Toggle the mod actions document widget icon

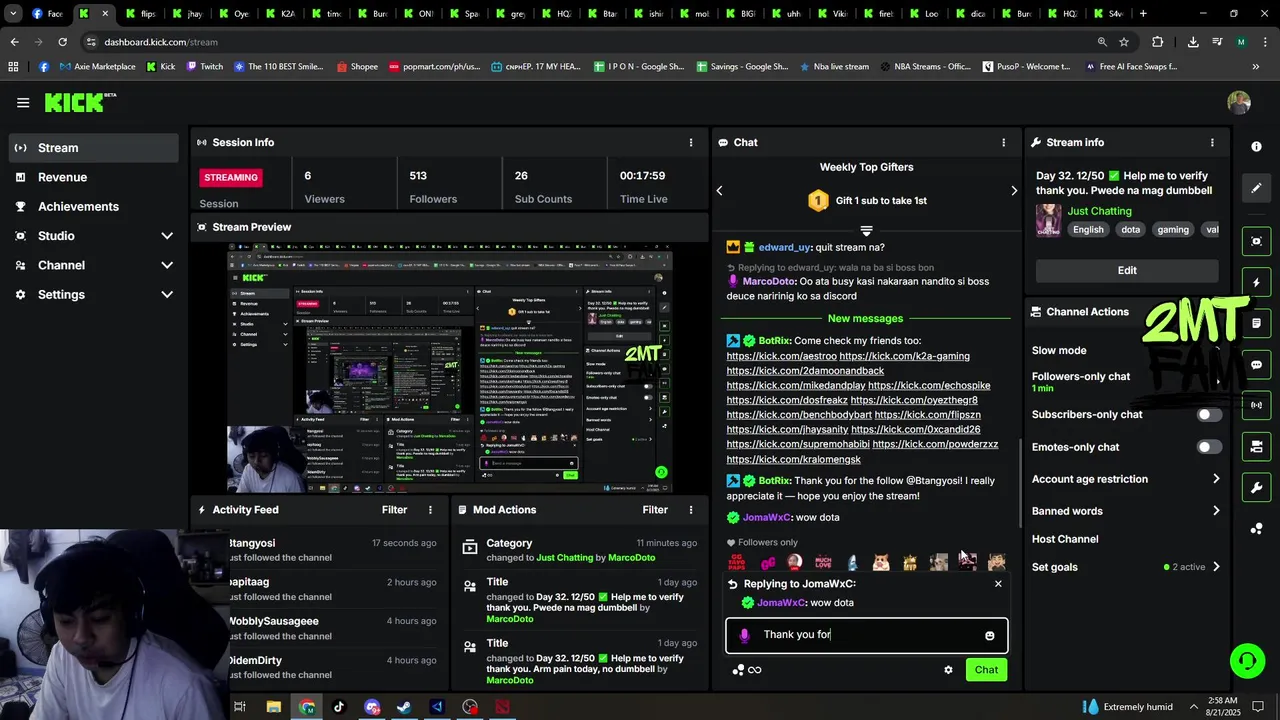tap(1256, 324)
